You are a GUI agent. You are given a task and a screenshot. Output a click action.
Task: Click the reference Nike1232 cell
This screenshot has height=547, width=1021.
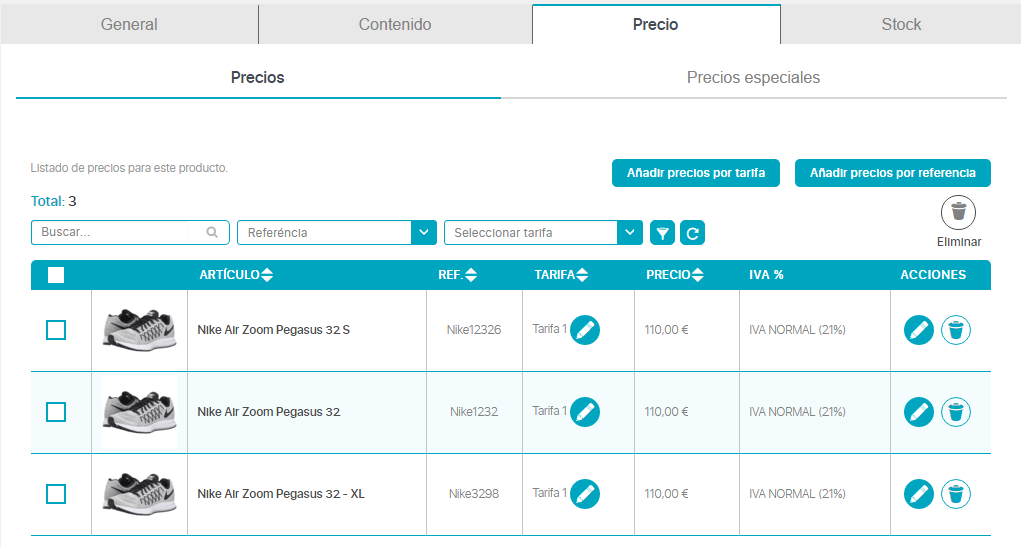474,412
